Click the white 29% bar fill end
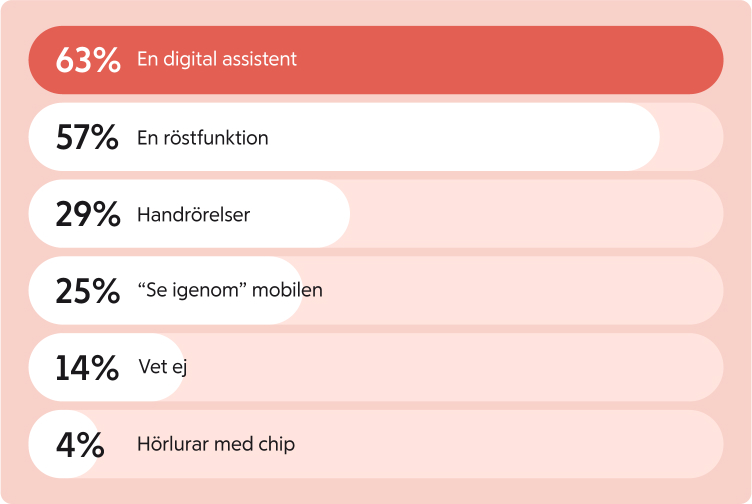This screenshot has height=504, width=752. [333, 213]
